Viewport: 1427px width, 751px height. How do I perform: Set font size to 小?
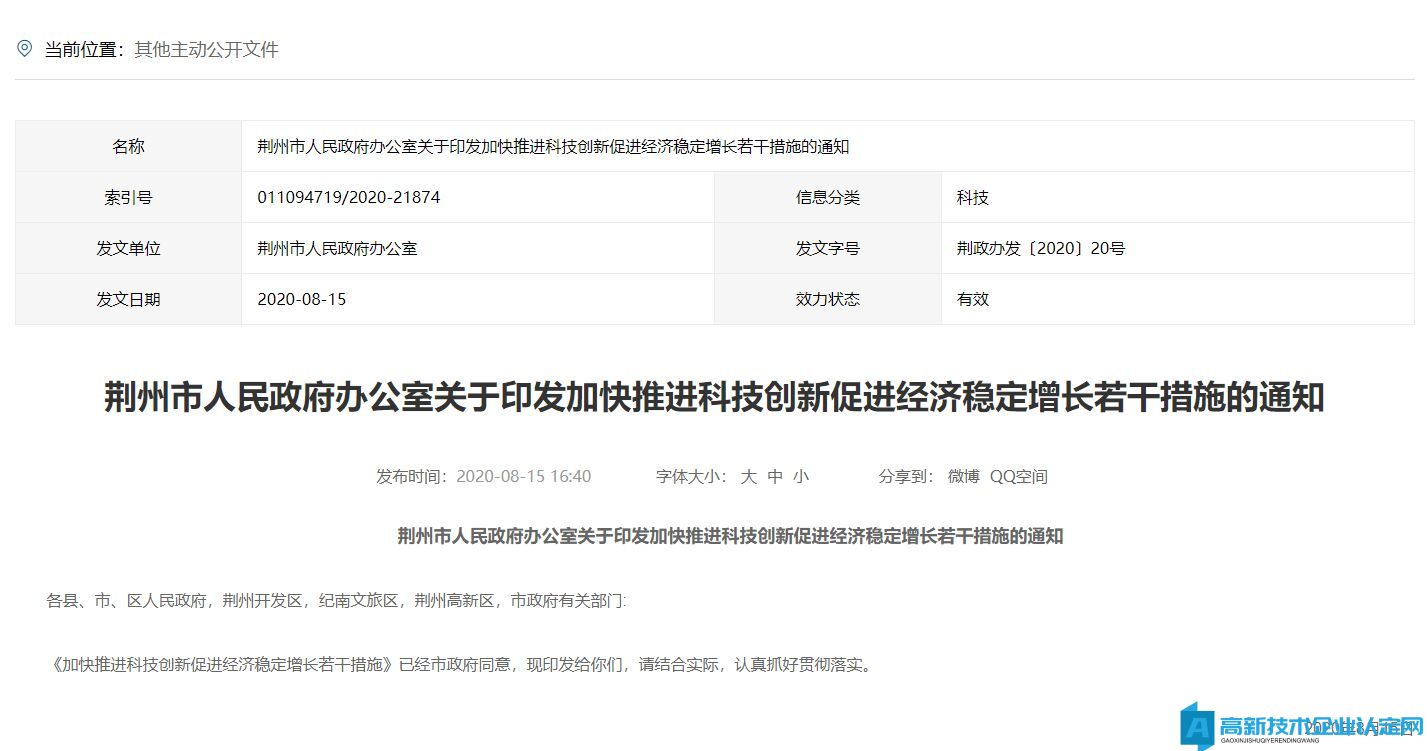[801, 477]
